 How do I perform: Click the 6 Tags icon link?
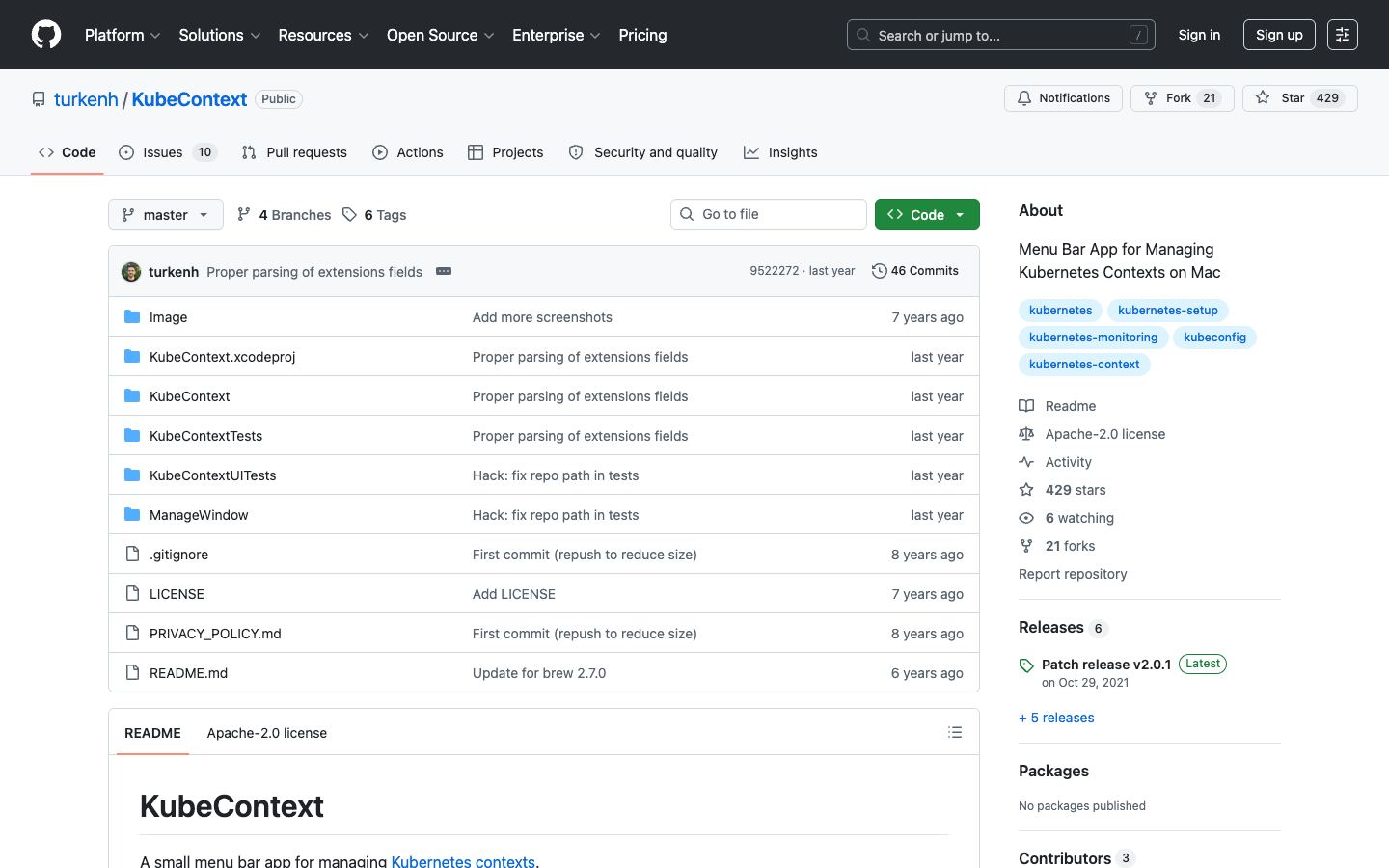[374, 214]
